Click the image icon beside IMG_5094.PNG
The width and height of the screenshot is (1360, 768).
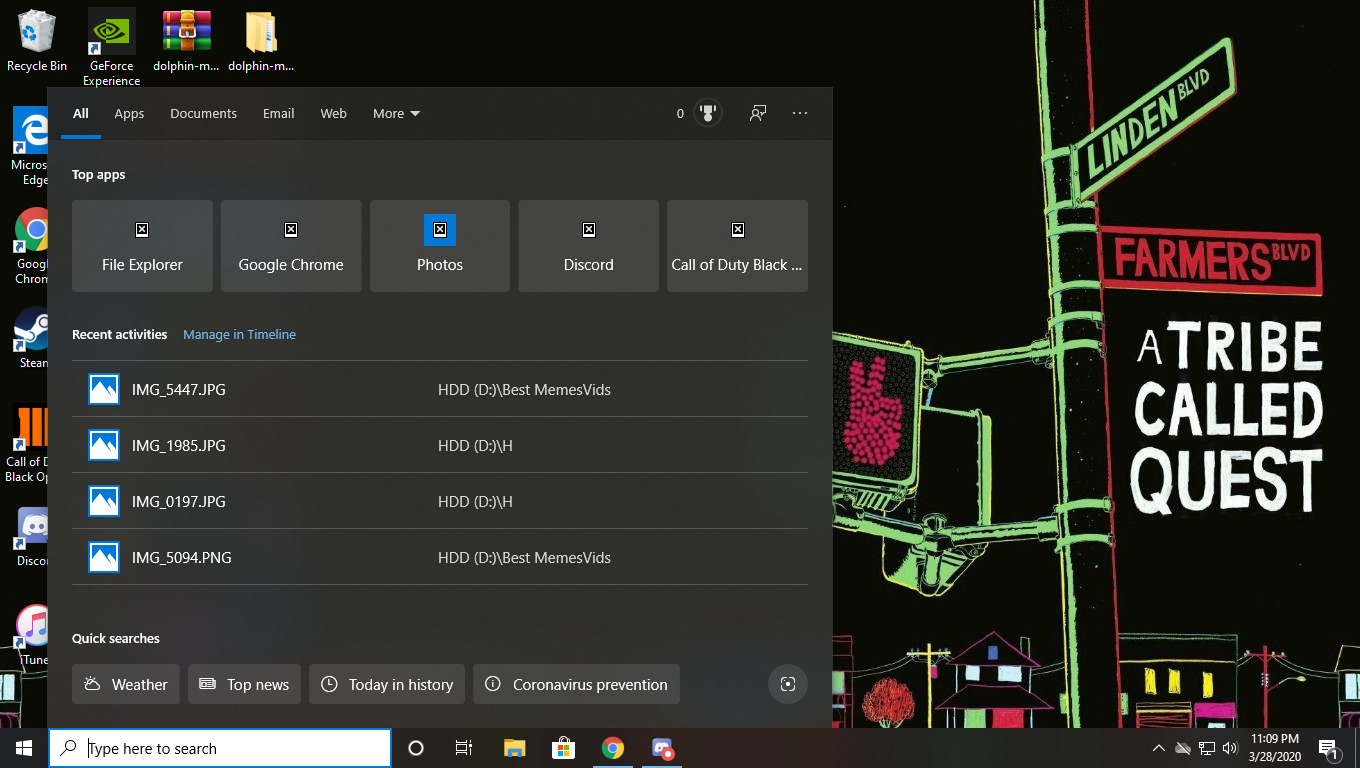click(x=104, y=557)
